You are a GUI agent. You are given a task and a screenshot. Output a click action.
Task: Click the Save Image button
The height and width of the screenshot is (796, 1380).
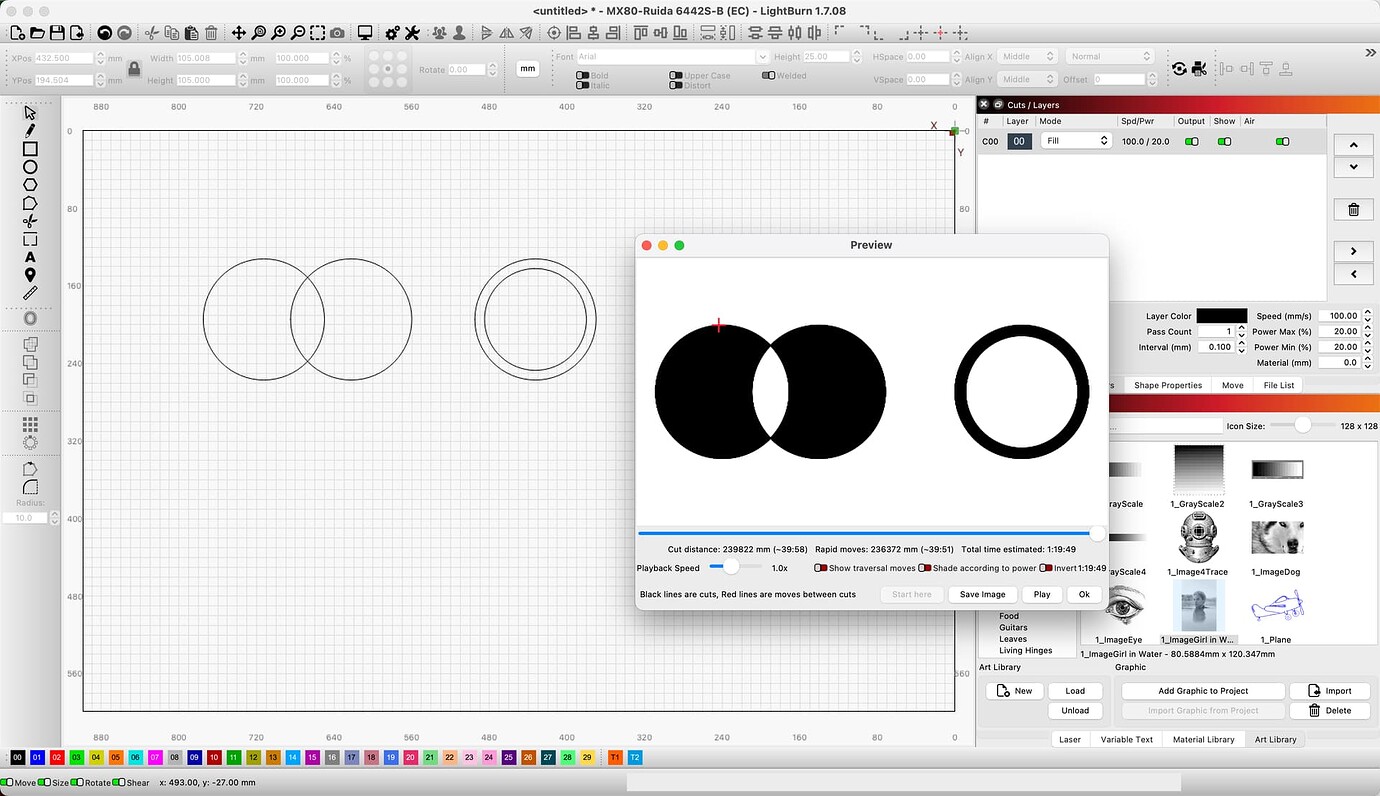coord(982,594)
